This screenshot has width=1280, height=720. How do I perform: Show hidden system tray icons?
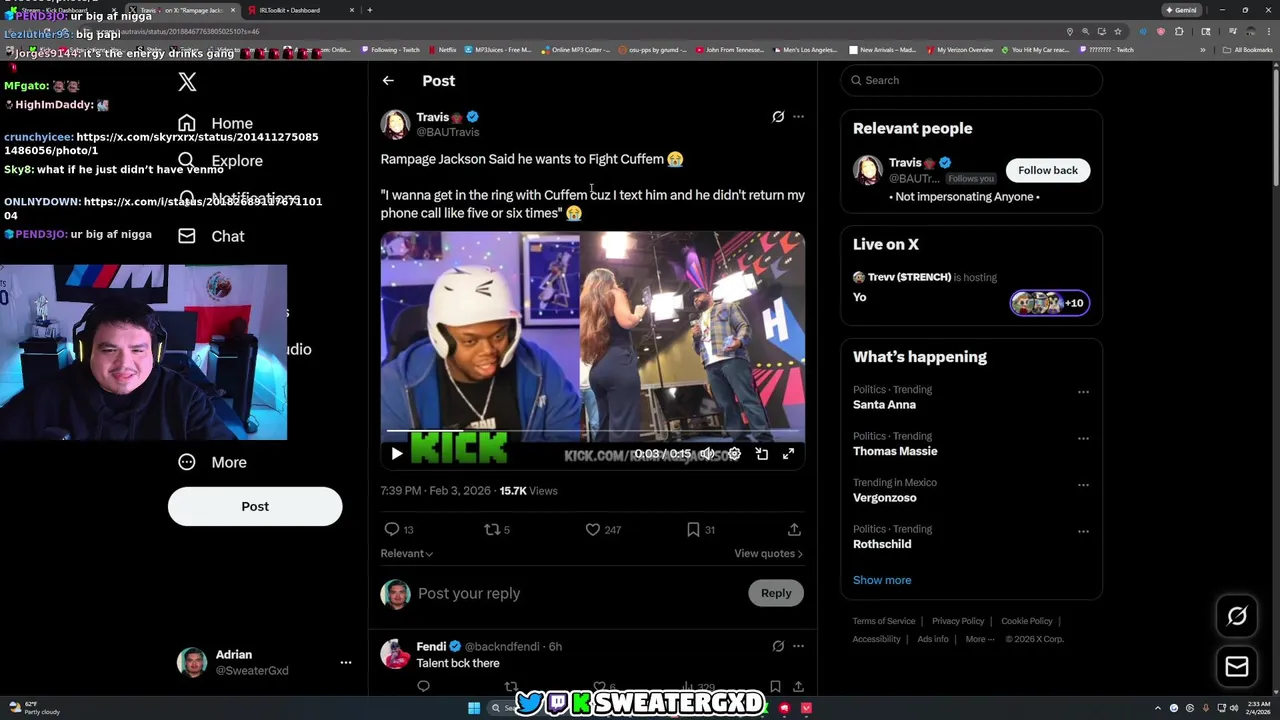point(1158,708)
